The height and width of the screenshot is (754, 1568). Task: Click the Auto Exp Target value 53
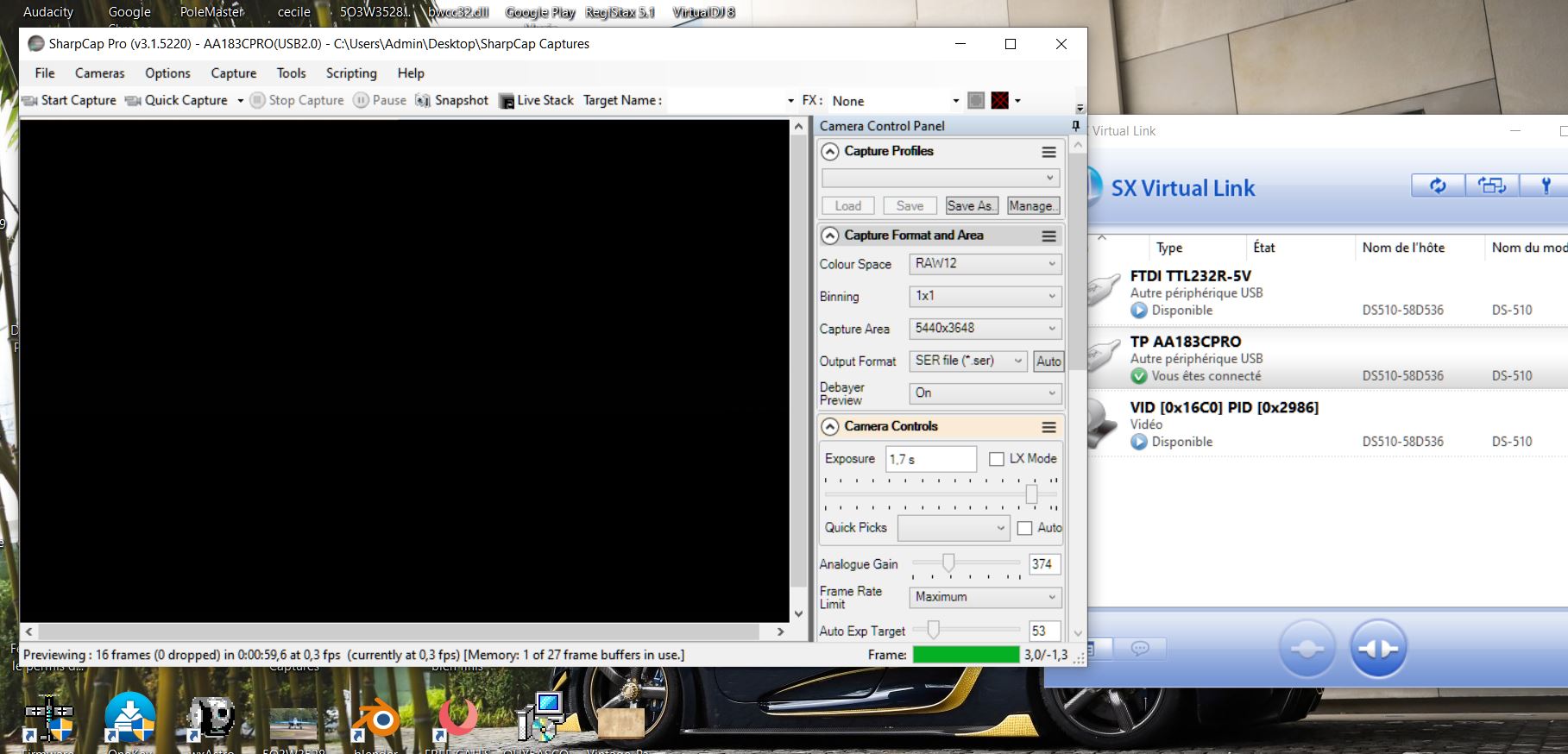(x=1044, y=631)
